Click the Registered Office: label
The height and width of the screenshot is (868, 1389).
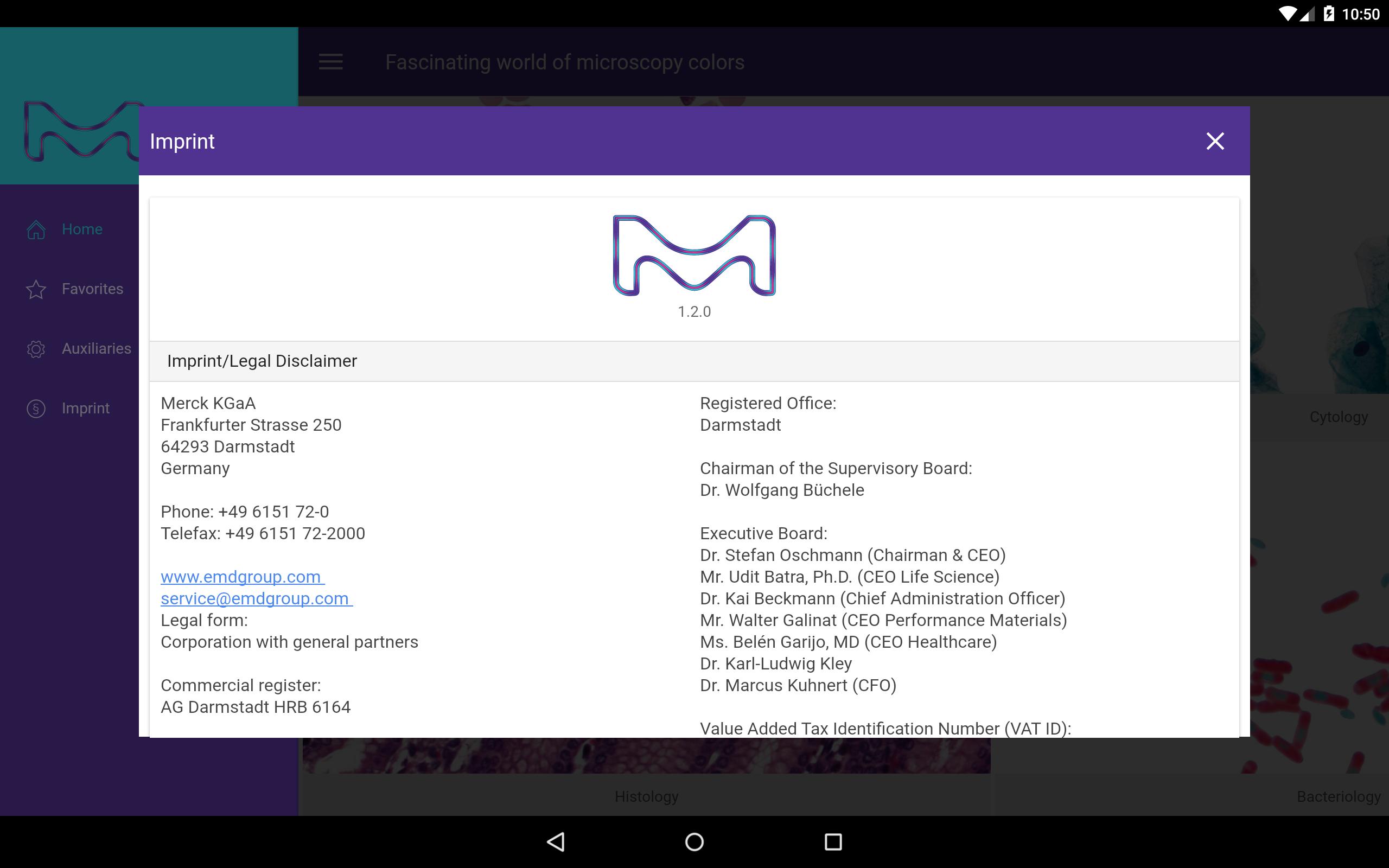[768, 404]
